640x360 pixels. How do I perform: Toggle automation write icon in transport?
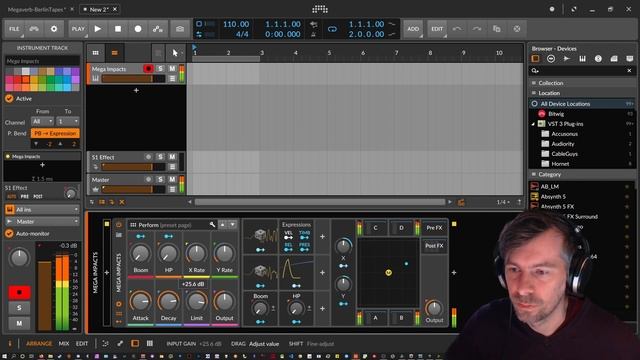click(x=158, y=29)
